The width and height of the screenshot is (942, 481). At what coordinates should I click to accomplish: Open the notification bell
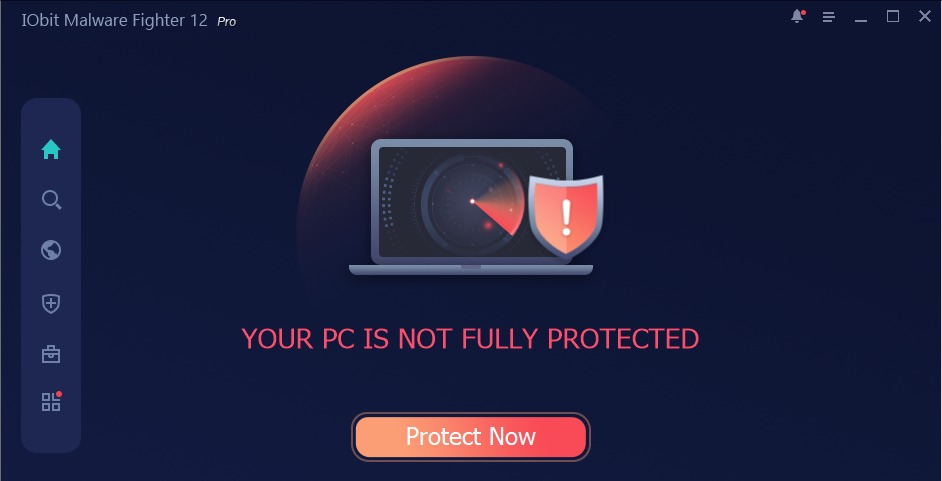[797, 16]
